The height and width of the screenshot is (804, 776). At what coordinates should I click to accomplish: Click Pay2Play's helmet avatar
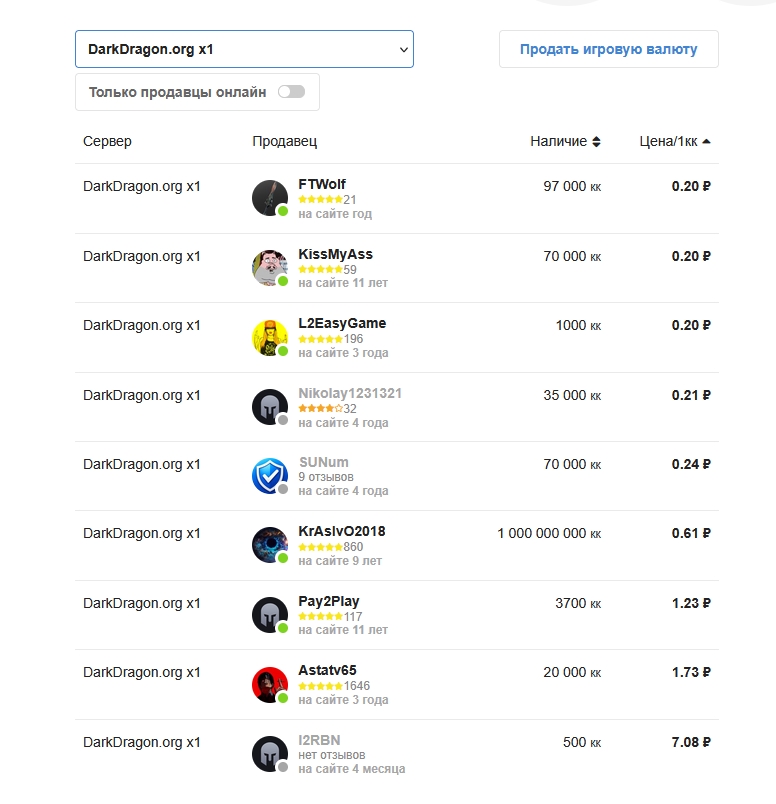tap(270, 615)
